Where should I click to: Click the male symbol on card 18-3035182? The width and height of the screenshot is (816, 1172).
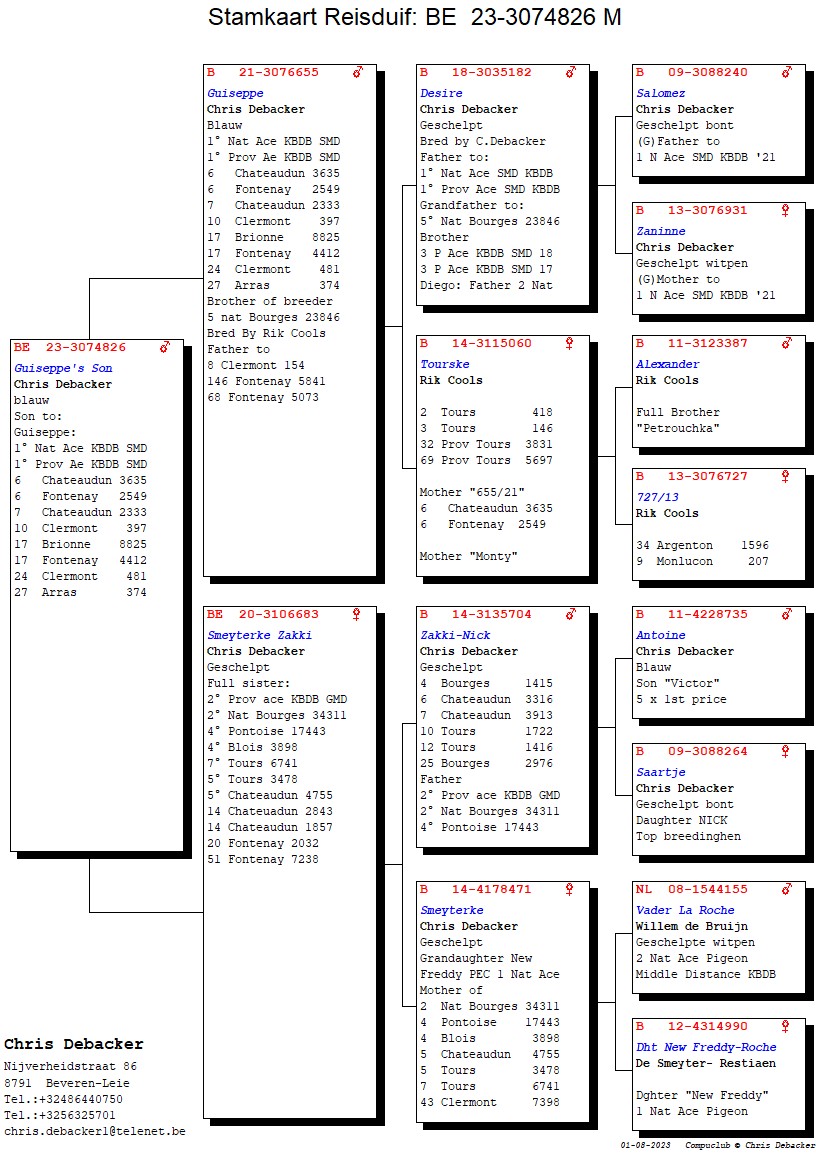(571, 72)
